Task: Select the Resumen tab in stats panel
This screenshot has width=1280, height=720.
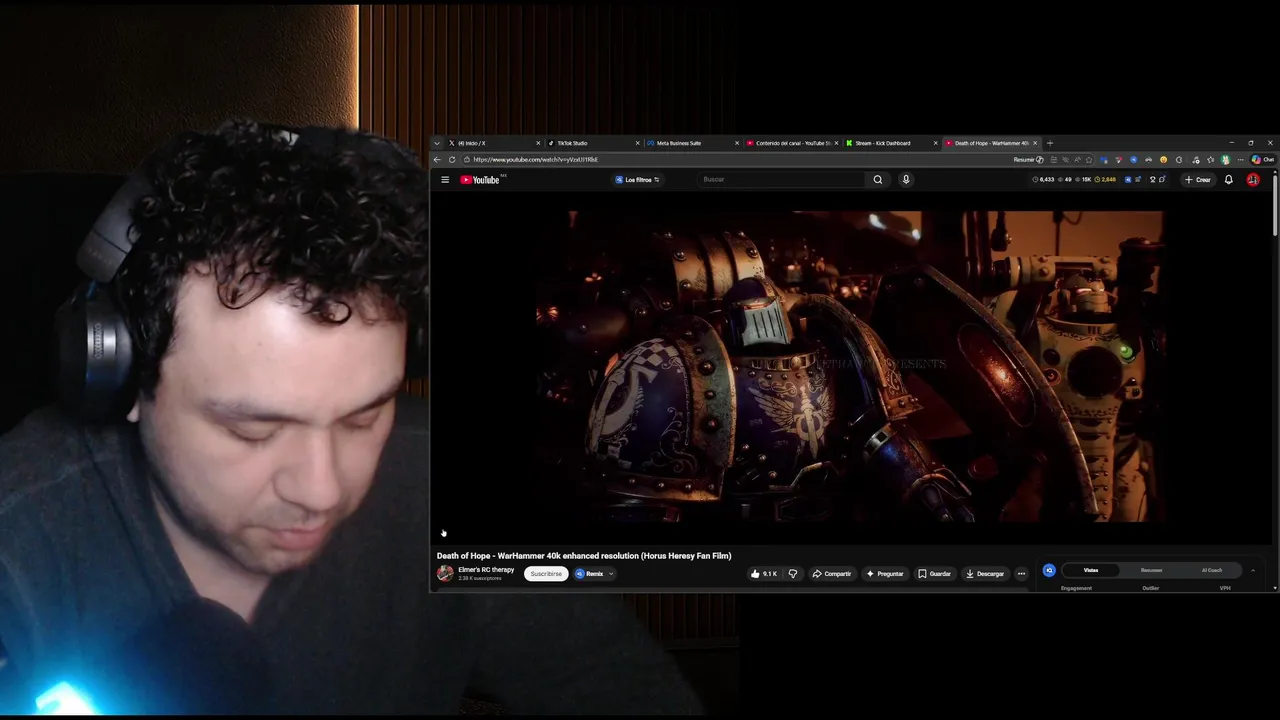Action: (x=1151, y=570)
